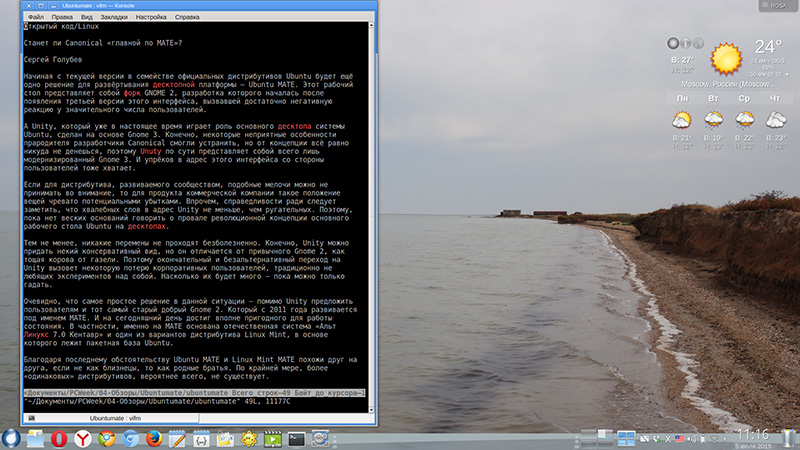Click the scissors clipboard tray icon

(667, 439)
